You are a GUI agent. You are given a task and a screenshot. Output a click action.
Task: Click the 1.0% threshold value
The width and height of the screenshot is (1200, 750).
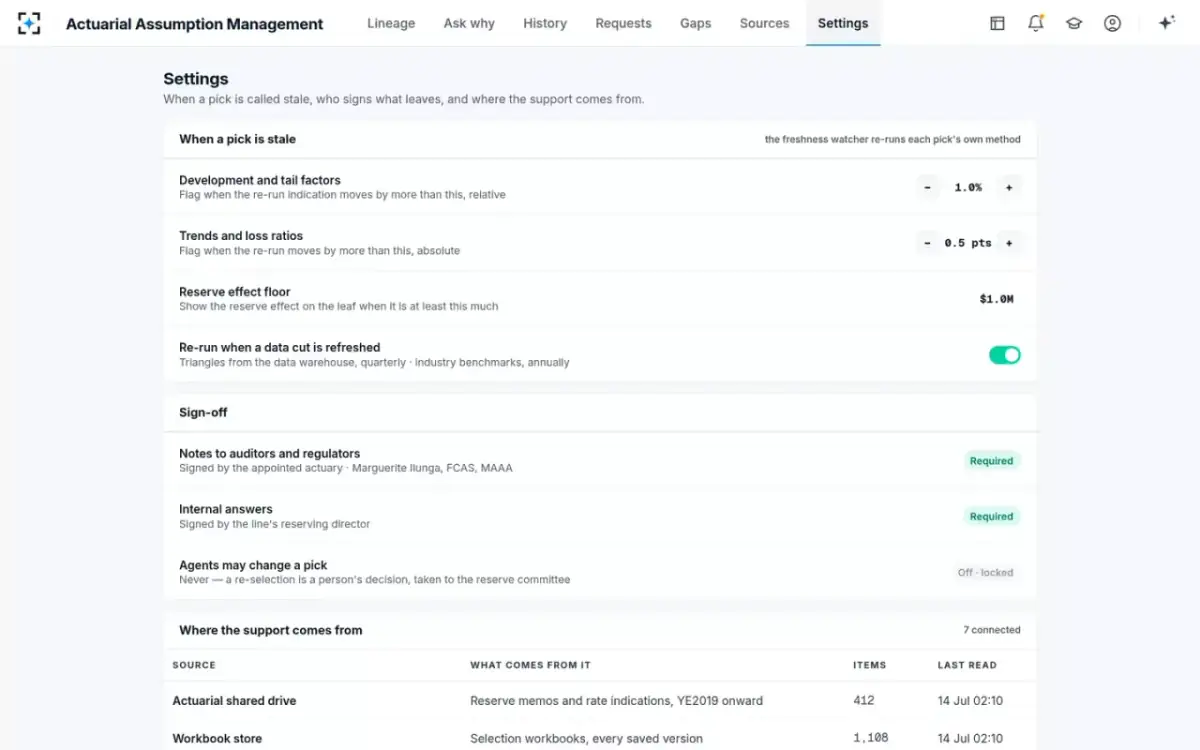tap(968, 187)
